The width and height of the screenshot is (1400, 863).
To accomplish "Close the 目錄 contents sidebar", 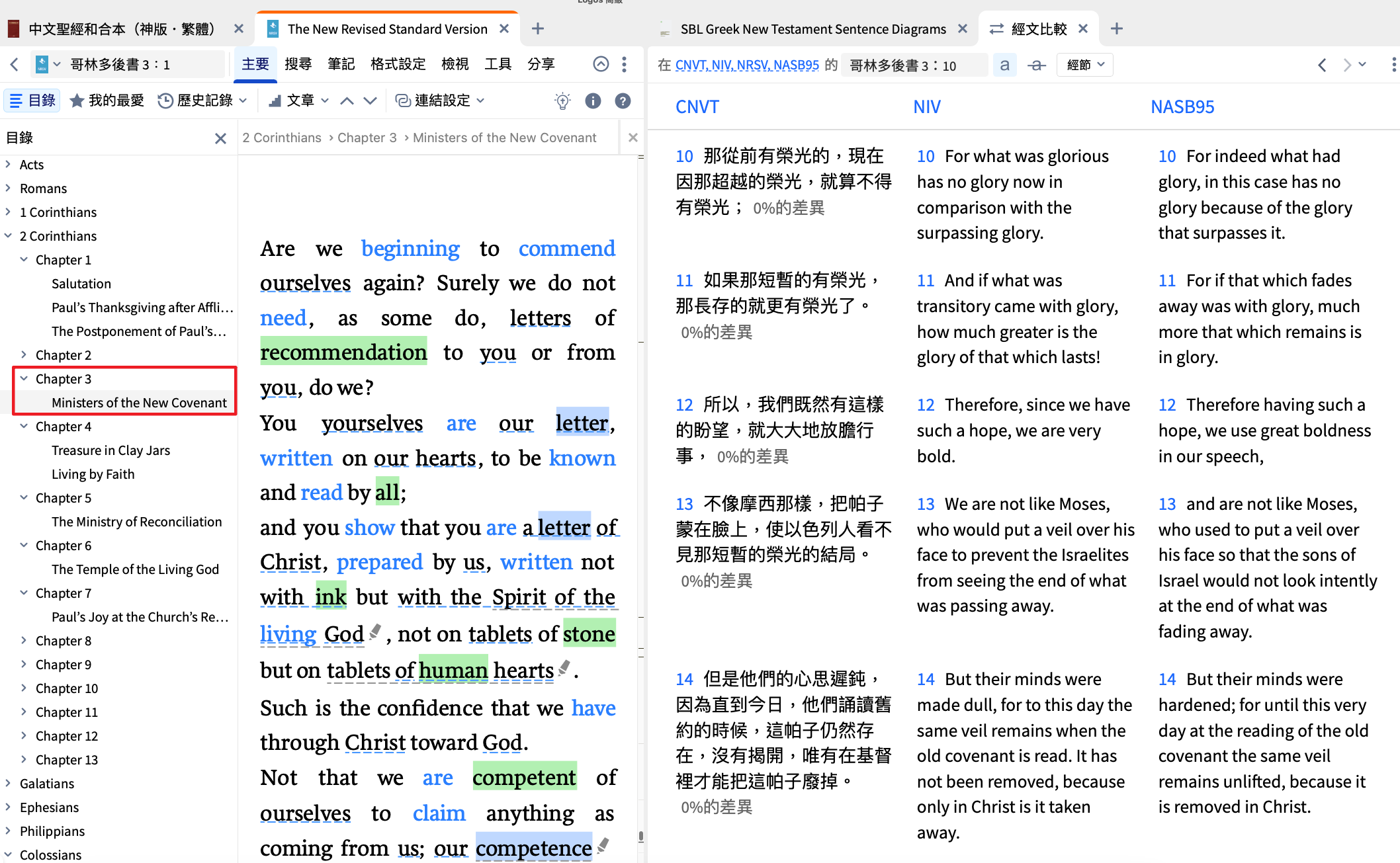I will [x=220, y=138].
